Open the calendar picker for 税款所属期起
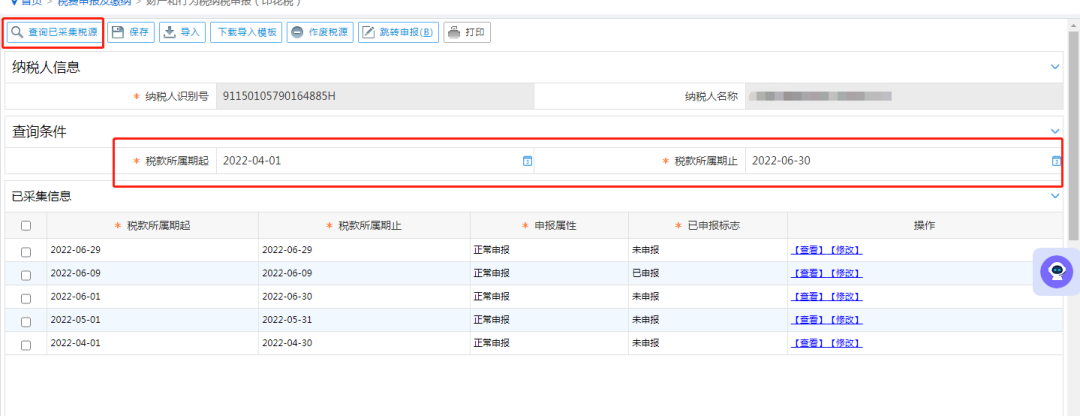1080x416 pixels. tap(527, 161)
